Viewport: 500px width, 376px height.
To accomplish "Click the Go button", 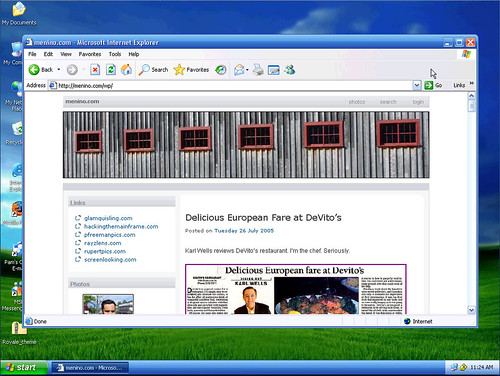I will point(433,85).
